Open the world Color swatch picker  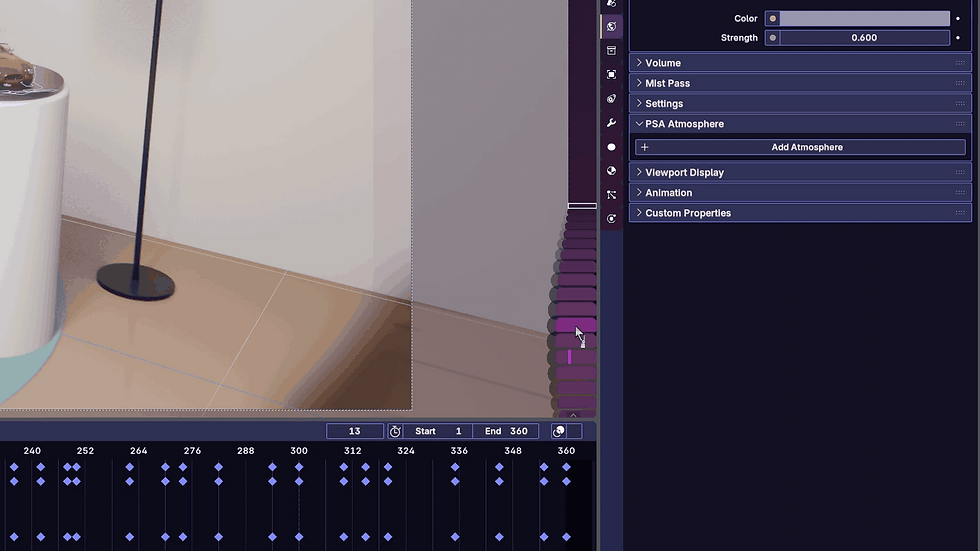pos(864,19)
